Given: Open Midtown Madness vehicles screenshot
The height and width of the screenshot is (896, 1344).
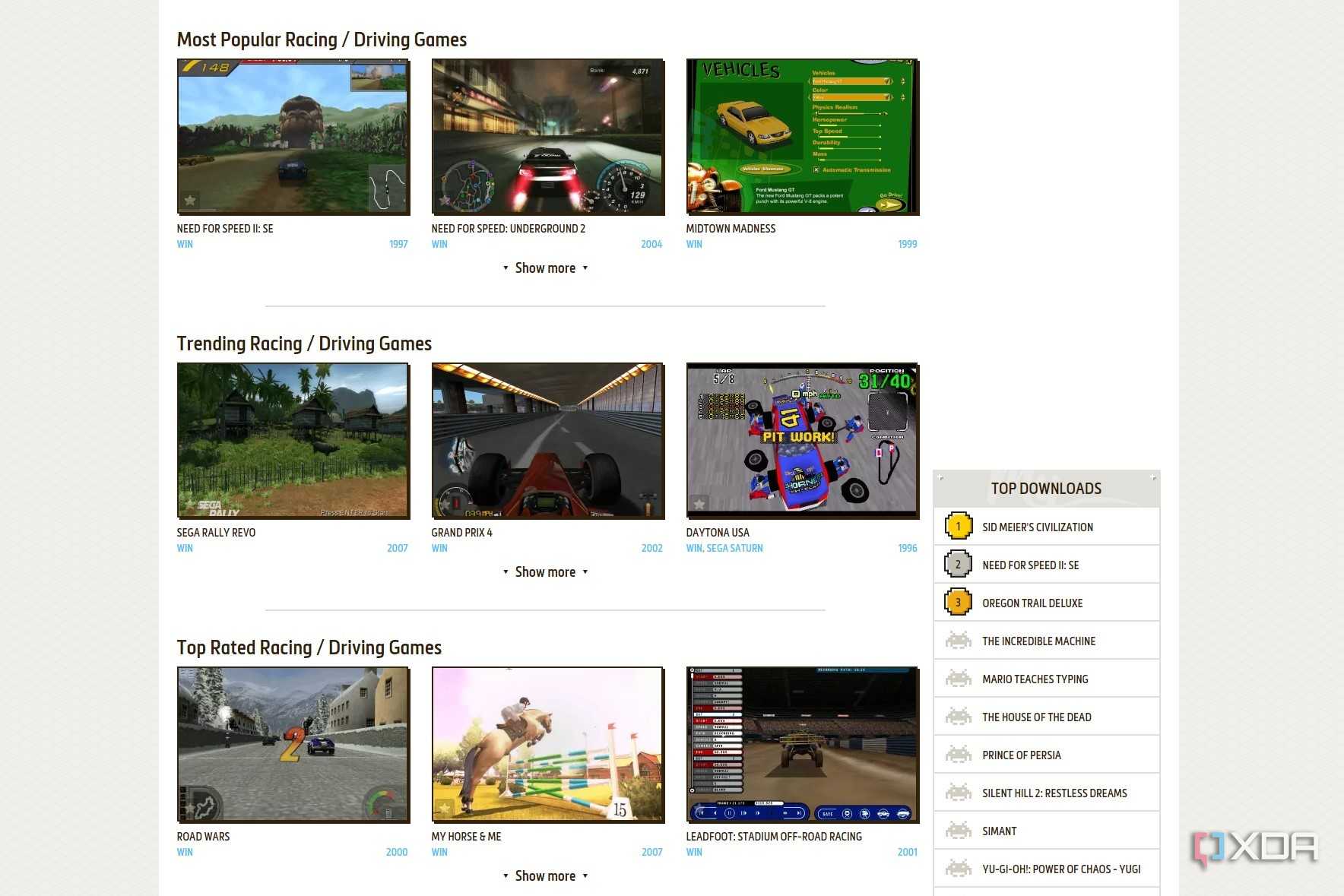Looking at the screenshot, I should click(803, 137).
